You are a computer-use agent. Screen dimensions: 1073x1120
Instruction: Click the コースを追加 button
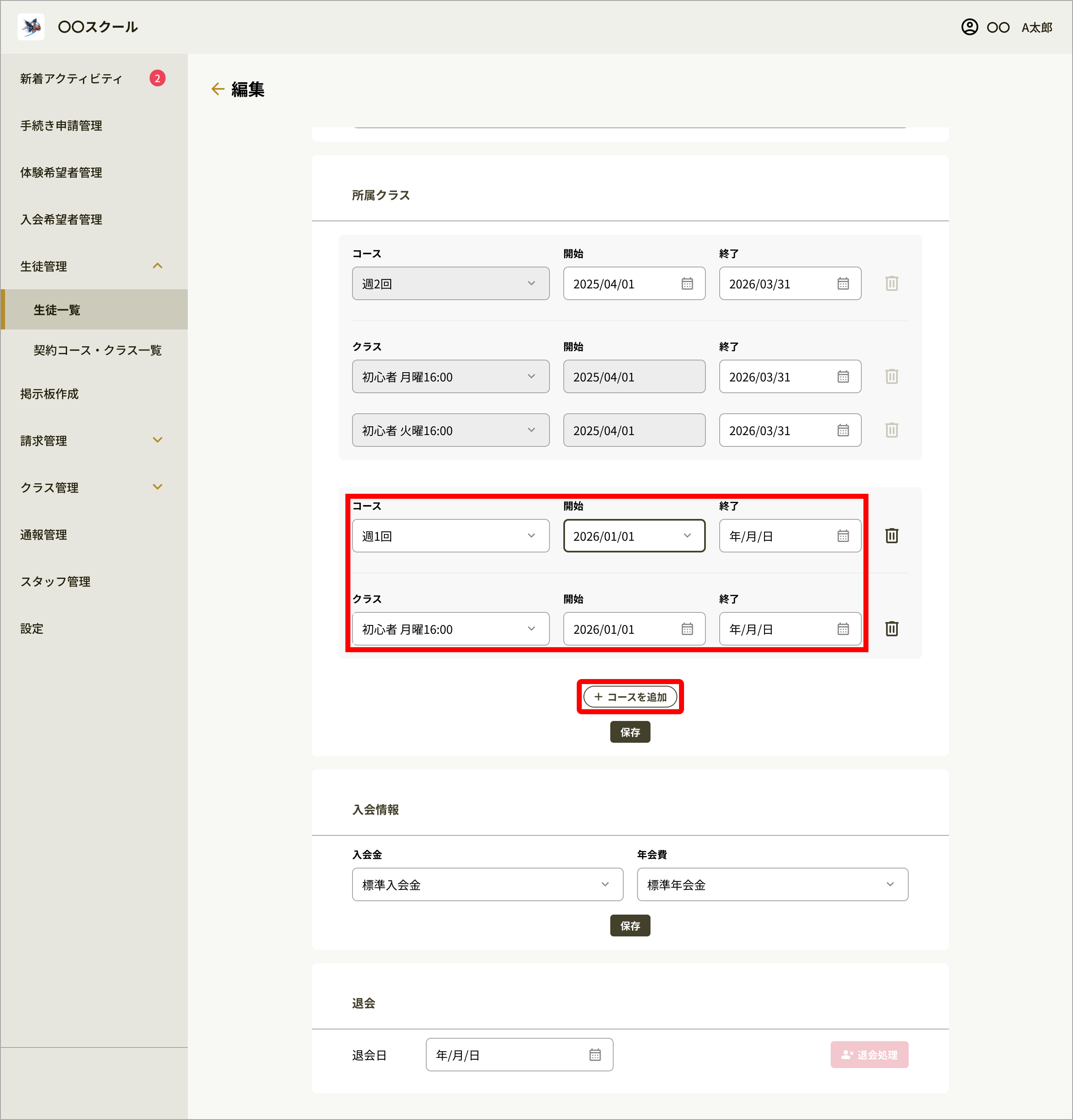pos(630,697)
